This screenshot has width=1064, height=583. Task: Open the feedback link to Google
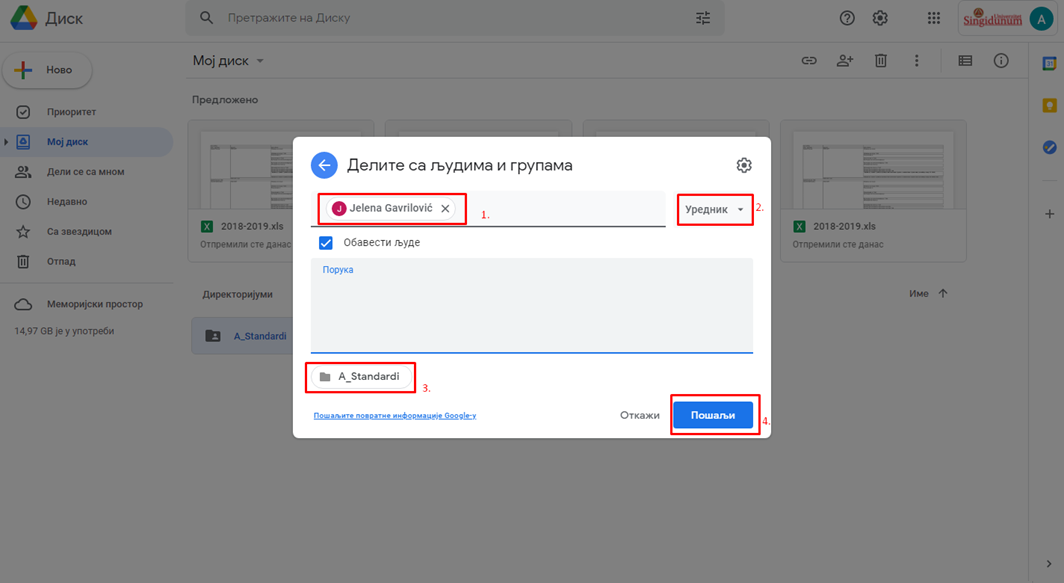click(x=394, y=415)
